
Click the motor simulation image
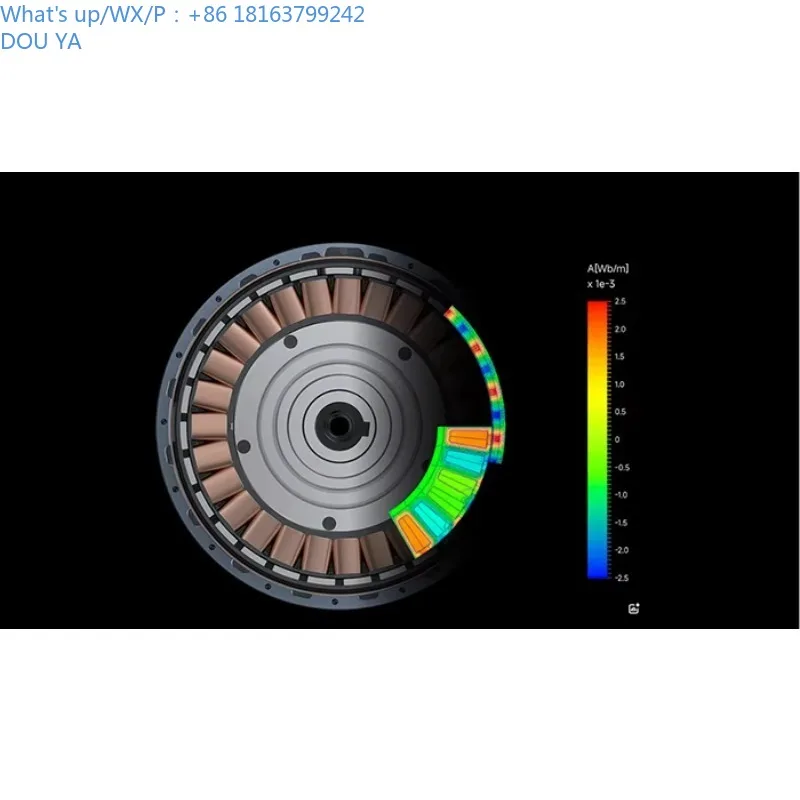399,400
